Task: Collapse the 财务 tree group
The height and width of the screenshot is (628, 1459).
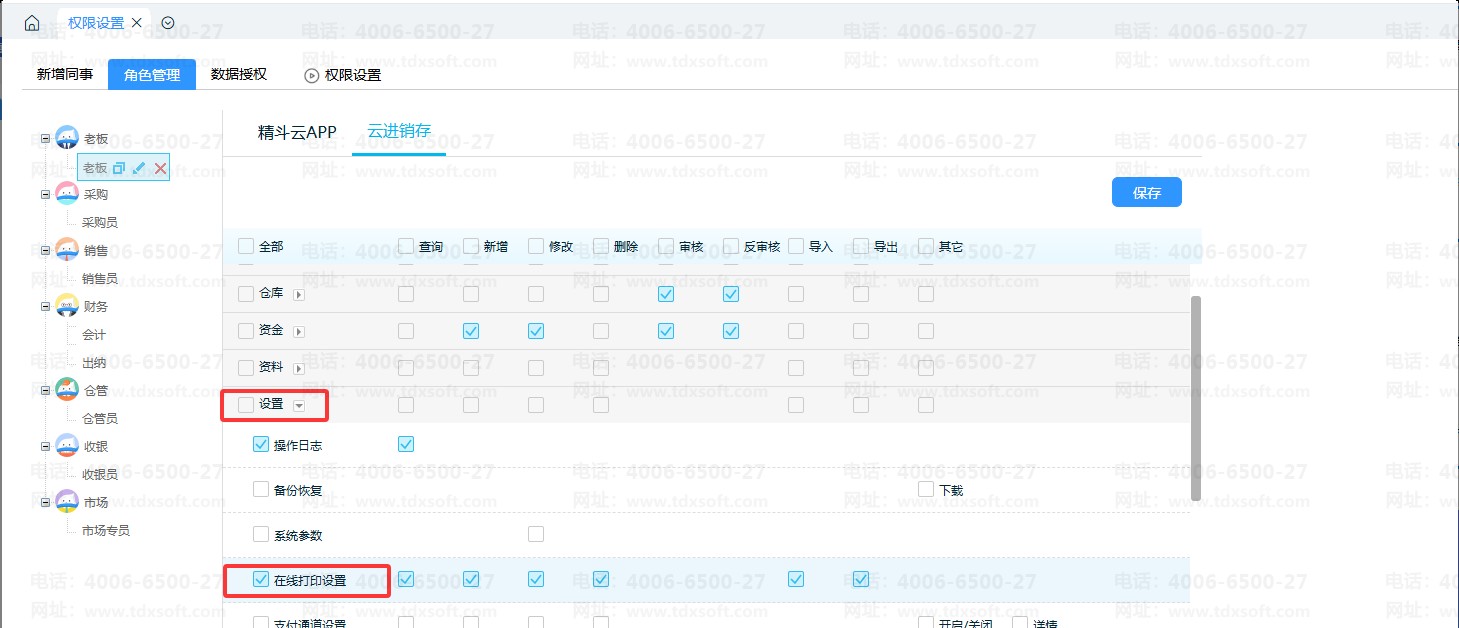Action: click(45, 307)
